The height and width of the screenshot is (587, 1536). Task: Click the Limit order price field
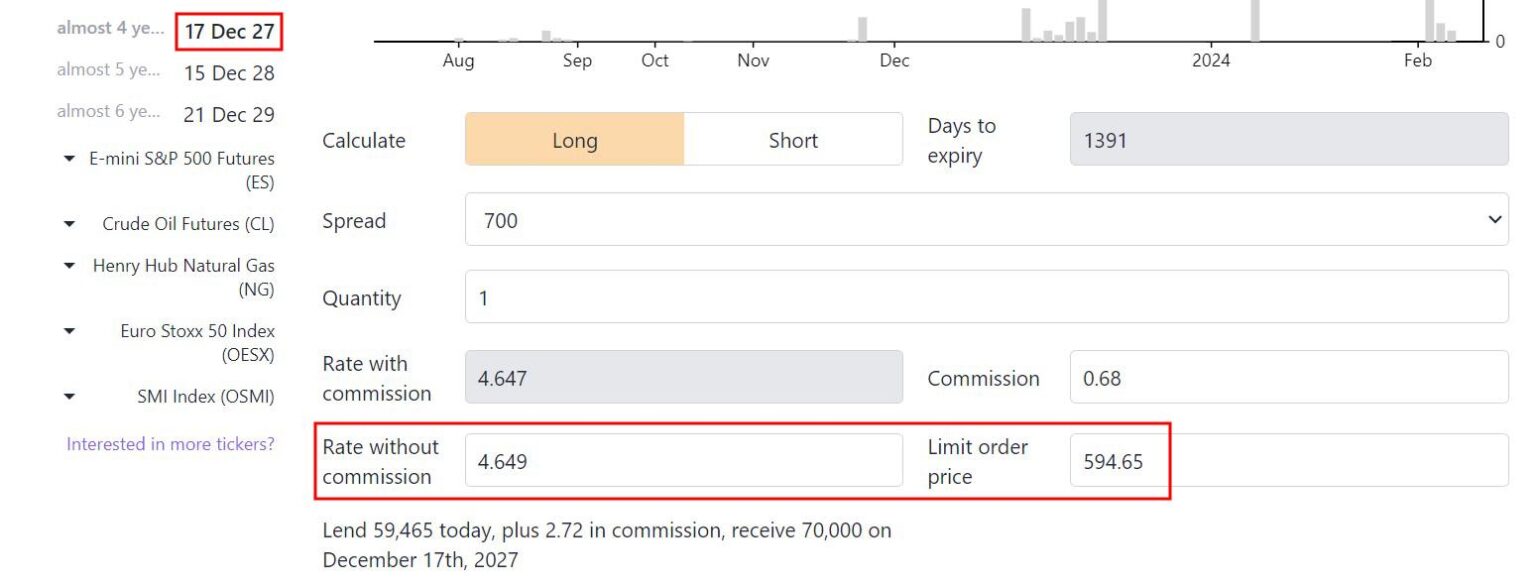tap(1289, 461)
